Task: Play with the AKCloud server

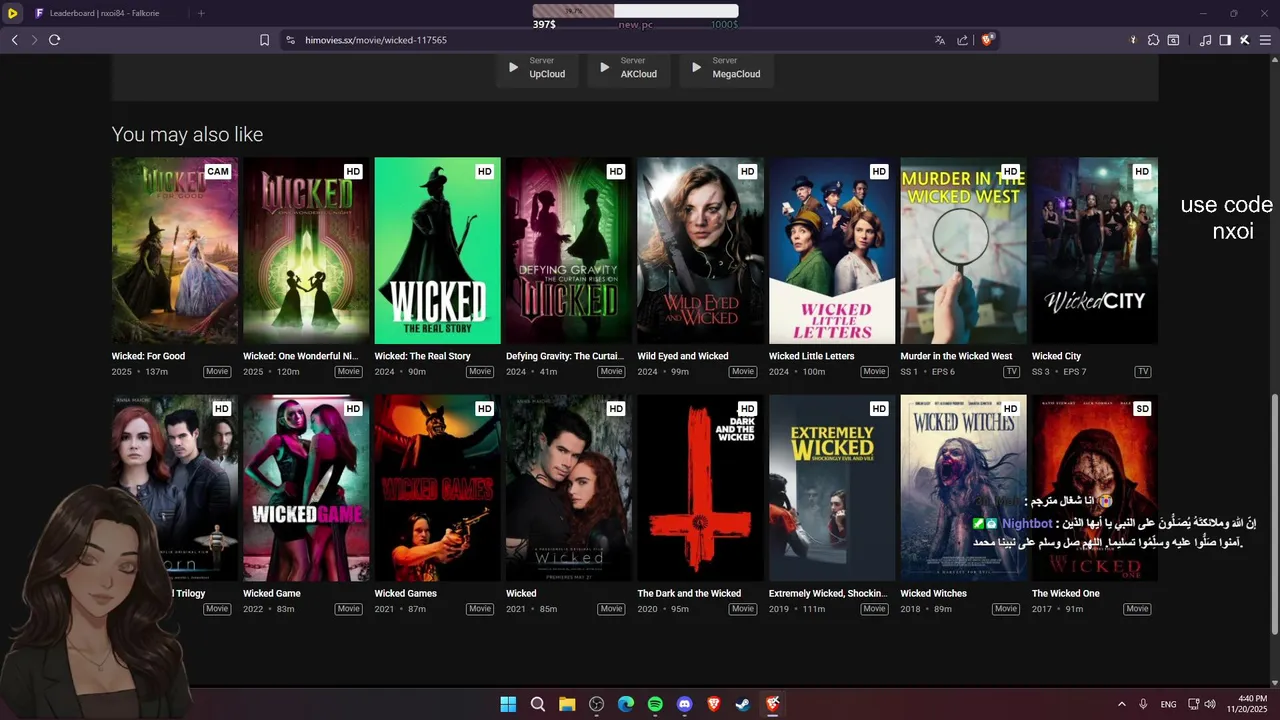Action: (x=628, y=68)
